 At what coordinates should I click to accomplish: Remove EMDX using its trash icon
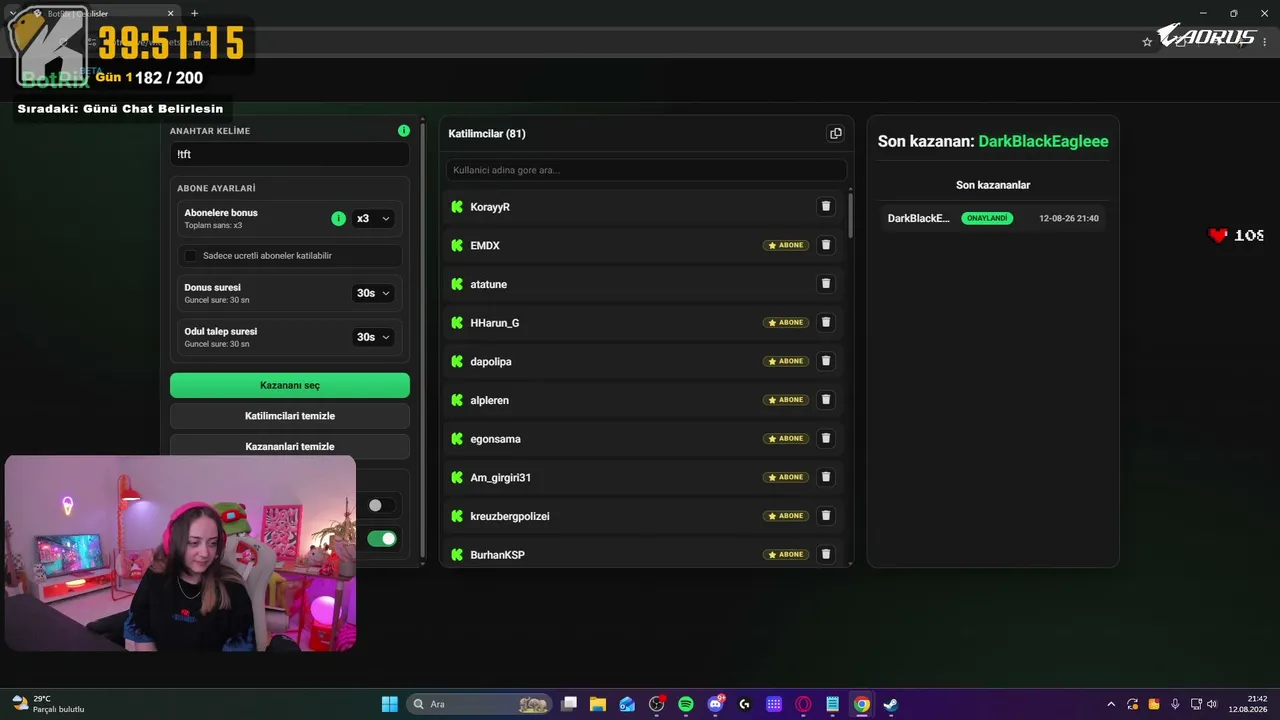pos(826,245)
